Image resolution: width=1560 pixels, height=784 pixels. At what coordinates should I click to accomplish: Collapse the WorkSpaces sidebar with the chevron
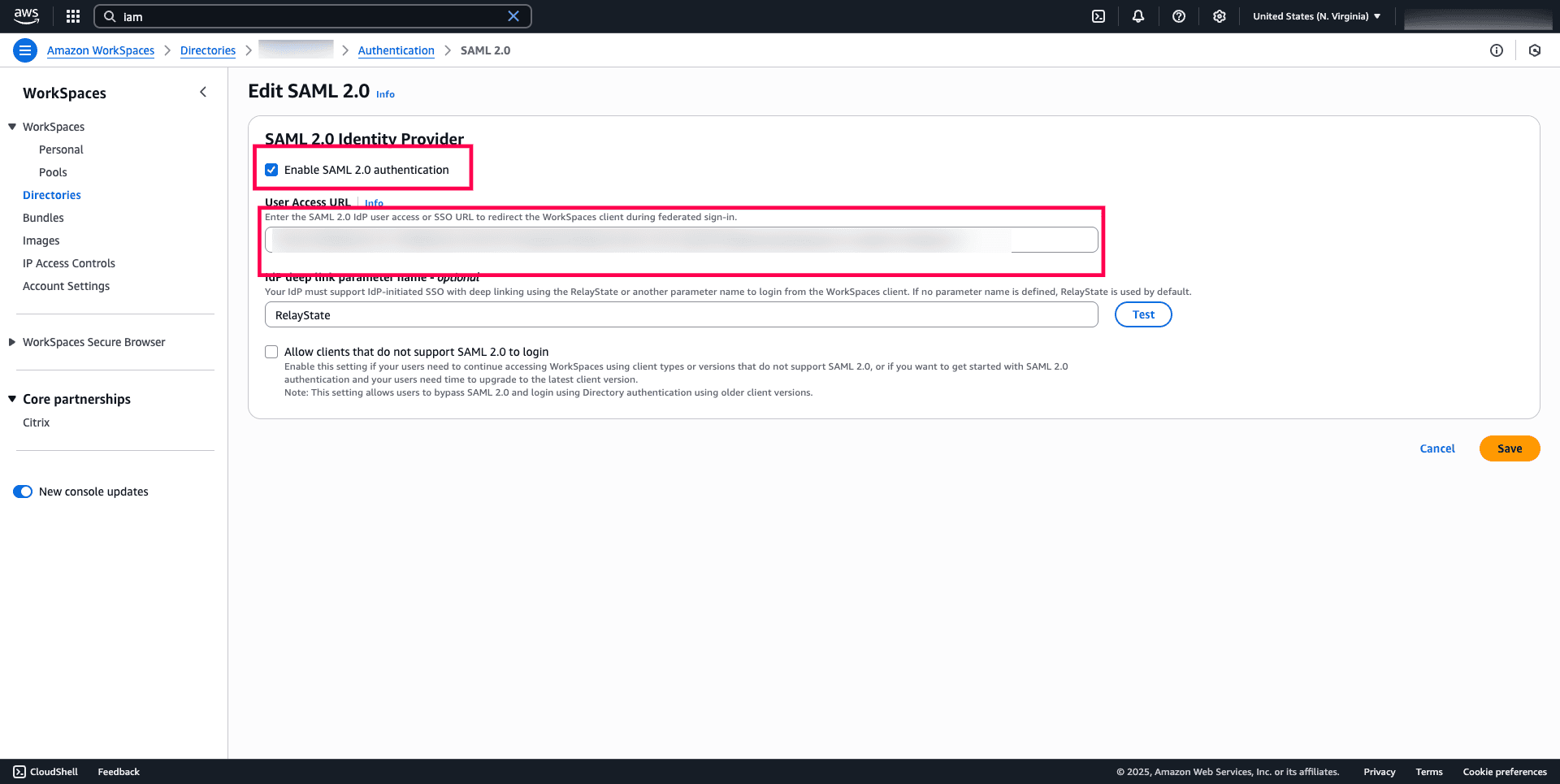[x=203, y=93]
